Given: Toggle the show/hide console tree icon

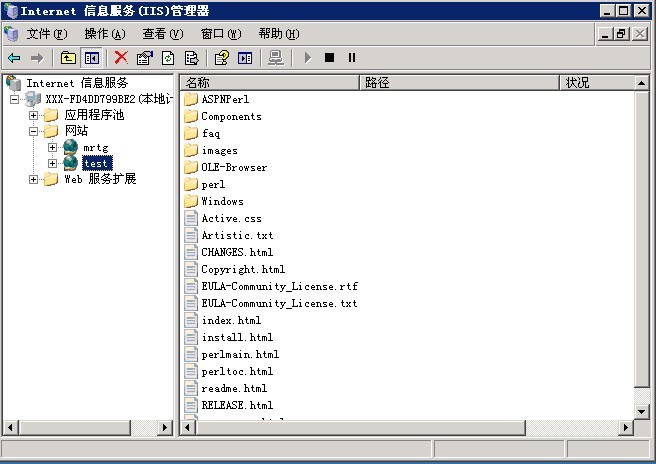Looking at the screenshot, I should pyautogui.click(x=91, y=58).
